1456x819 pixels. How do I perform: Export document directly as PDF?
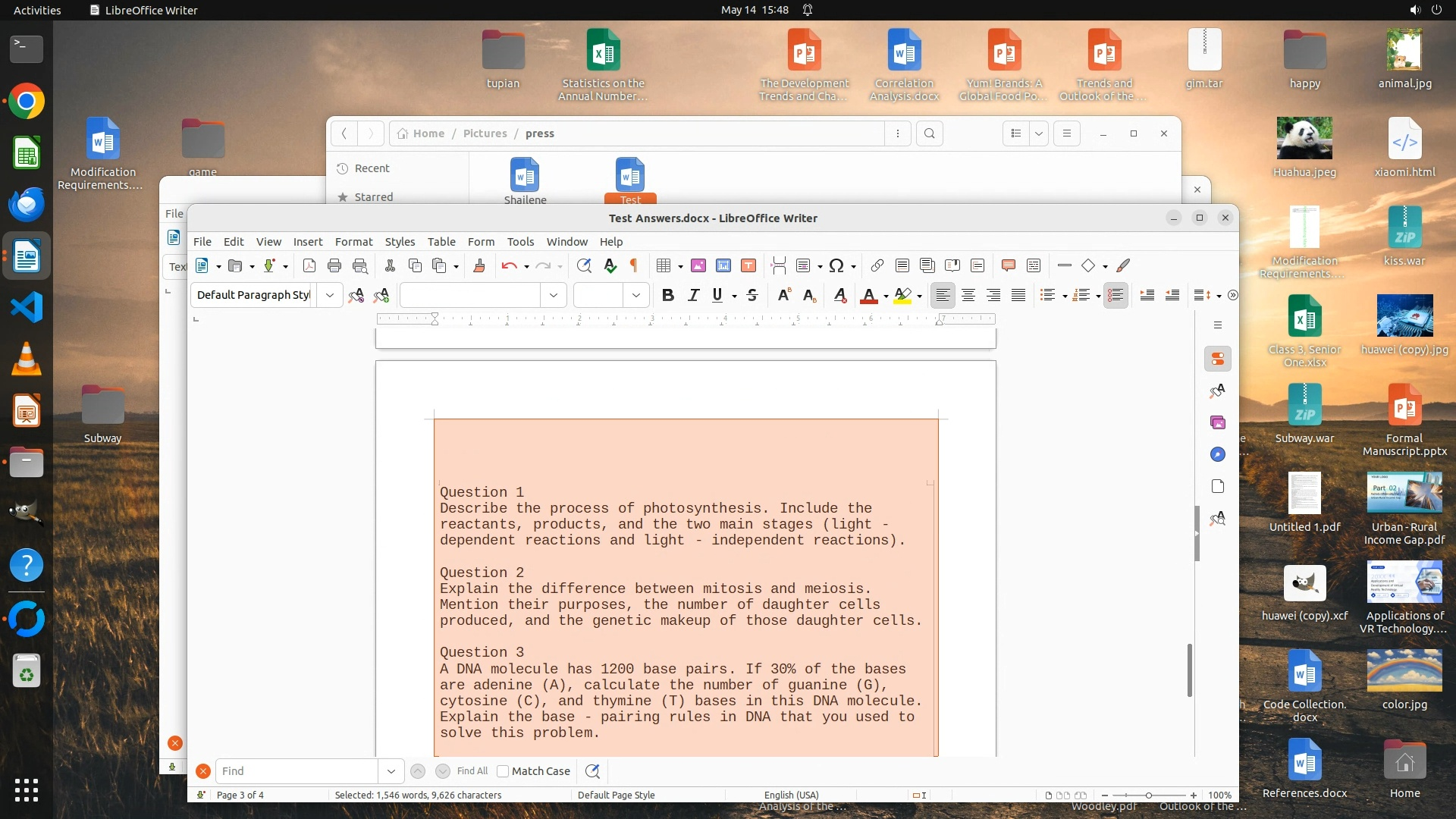tap(309, 265)
